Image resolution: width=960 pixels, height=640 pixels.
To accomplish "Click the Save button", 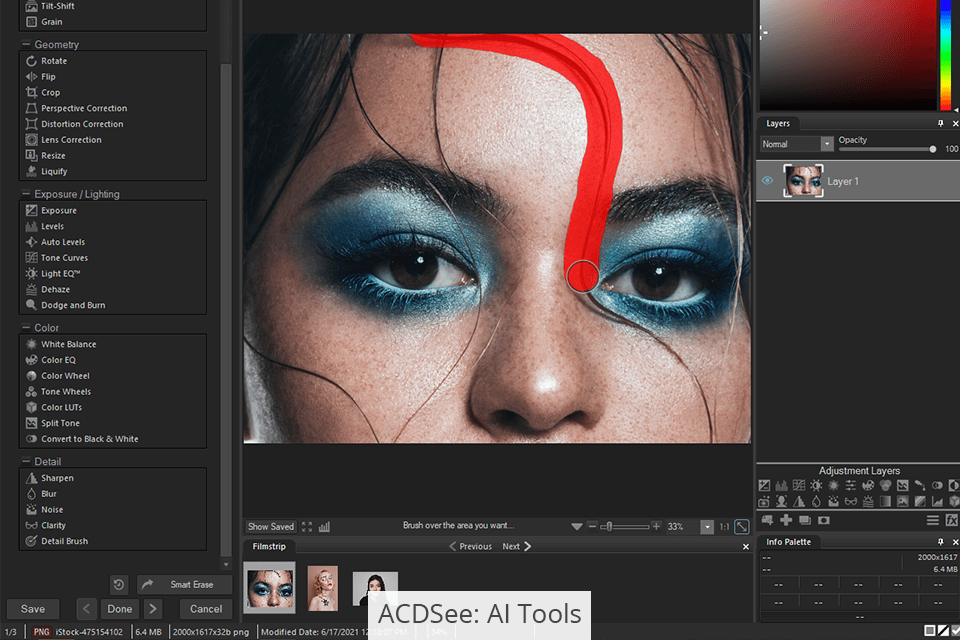I will 33,609.
